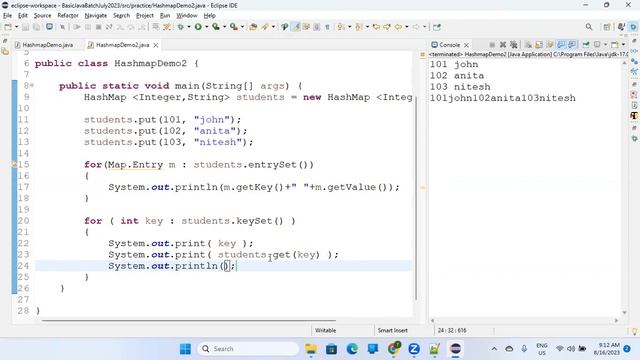This screenshot has height=360, width=640.
Task: Toggle Scroll Lock in Console toolbar
Action: click(539, 44)
